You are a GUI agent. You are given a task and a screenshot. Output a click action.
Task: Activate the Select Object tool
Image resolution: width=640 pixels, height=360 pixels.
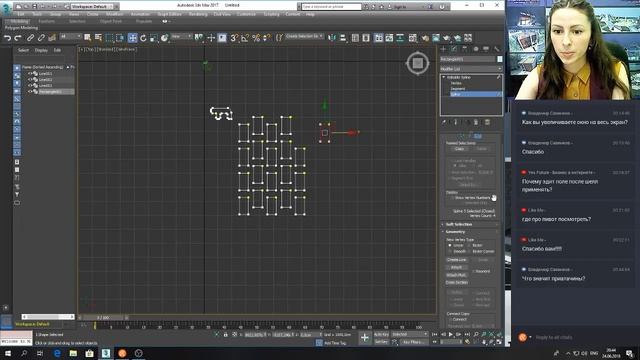tap(87, 38)
